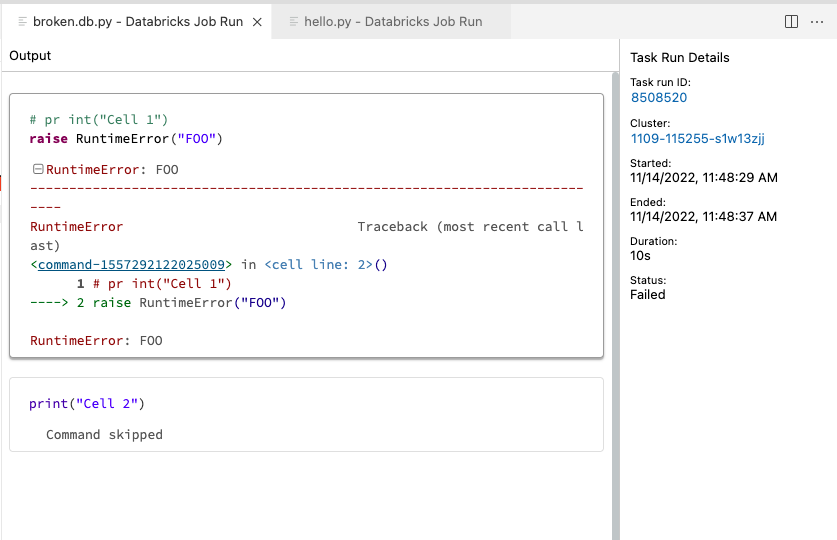The height and width of the screenshot is (540, 837).
Task: Click the file icon on broken.db.py tab
Action: click(22, 21)
